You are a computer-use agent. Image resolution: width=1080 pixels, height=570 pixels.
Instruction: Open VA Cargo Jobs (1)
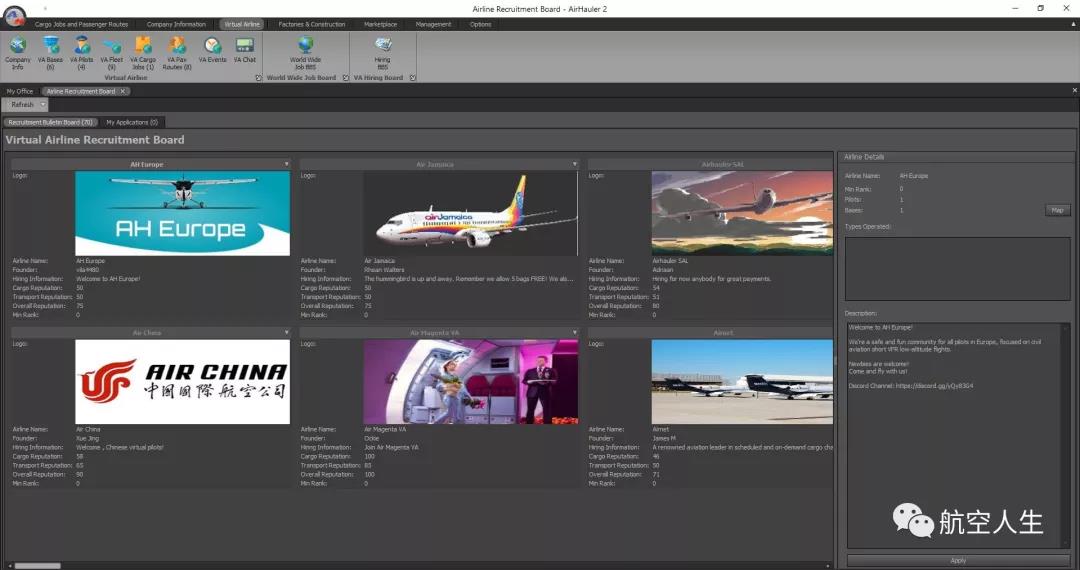pyautogui.click(x=143, y=53)
